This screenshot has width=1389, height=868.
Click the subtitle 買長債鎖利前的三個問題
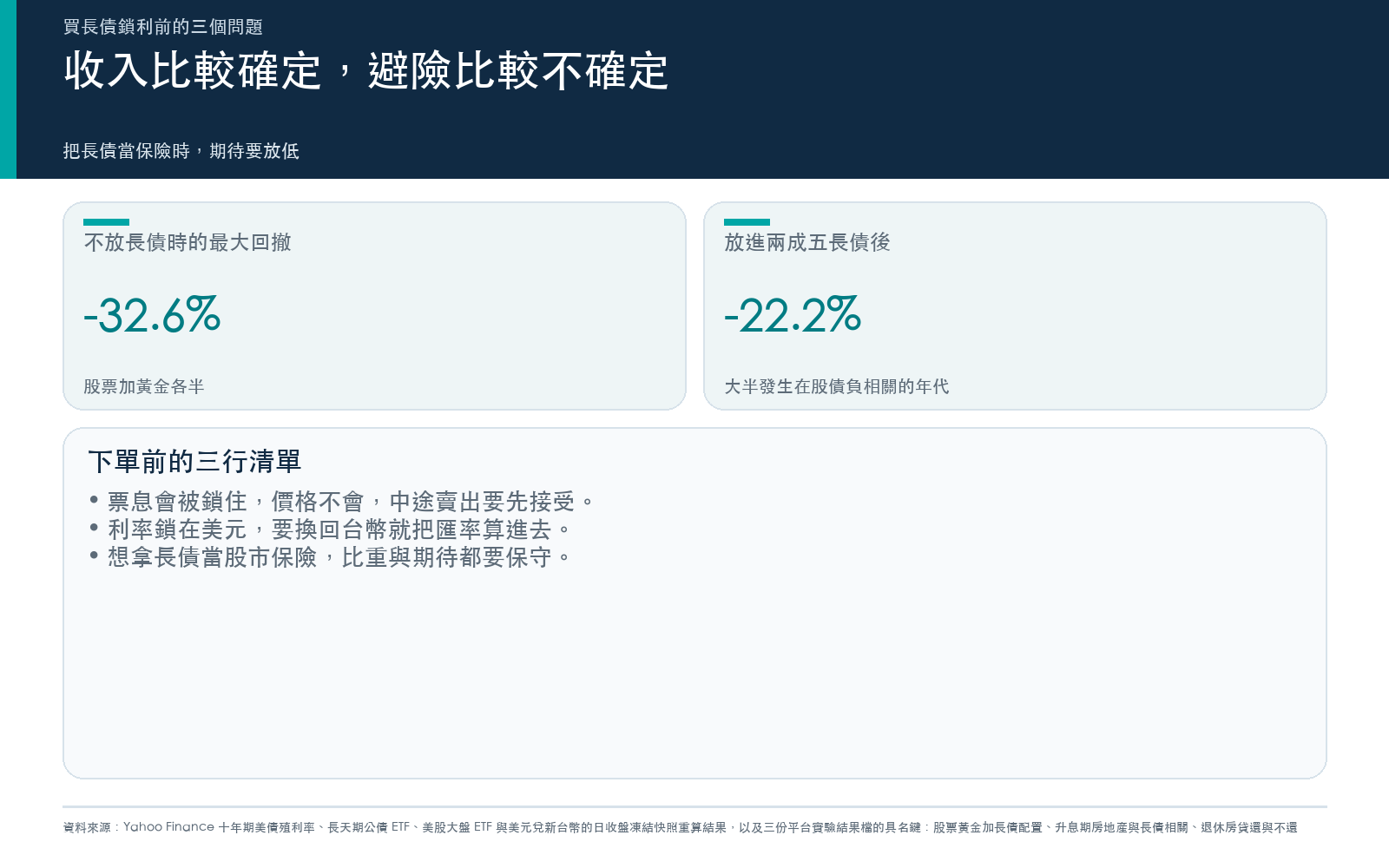pos(163,27)
